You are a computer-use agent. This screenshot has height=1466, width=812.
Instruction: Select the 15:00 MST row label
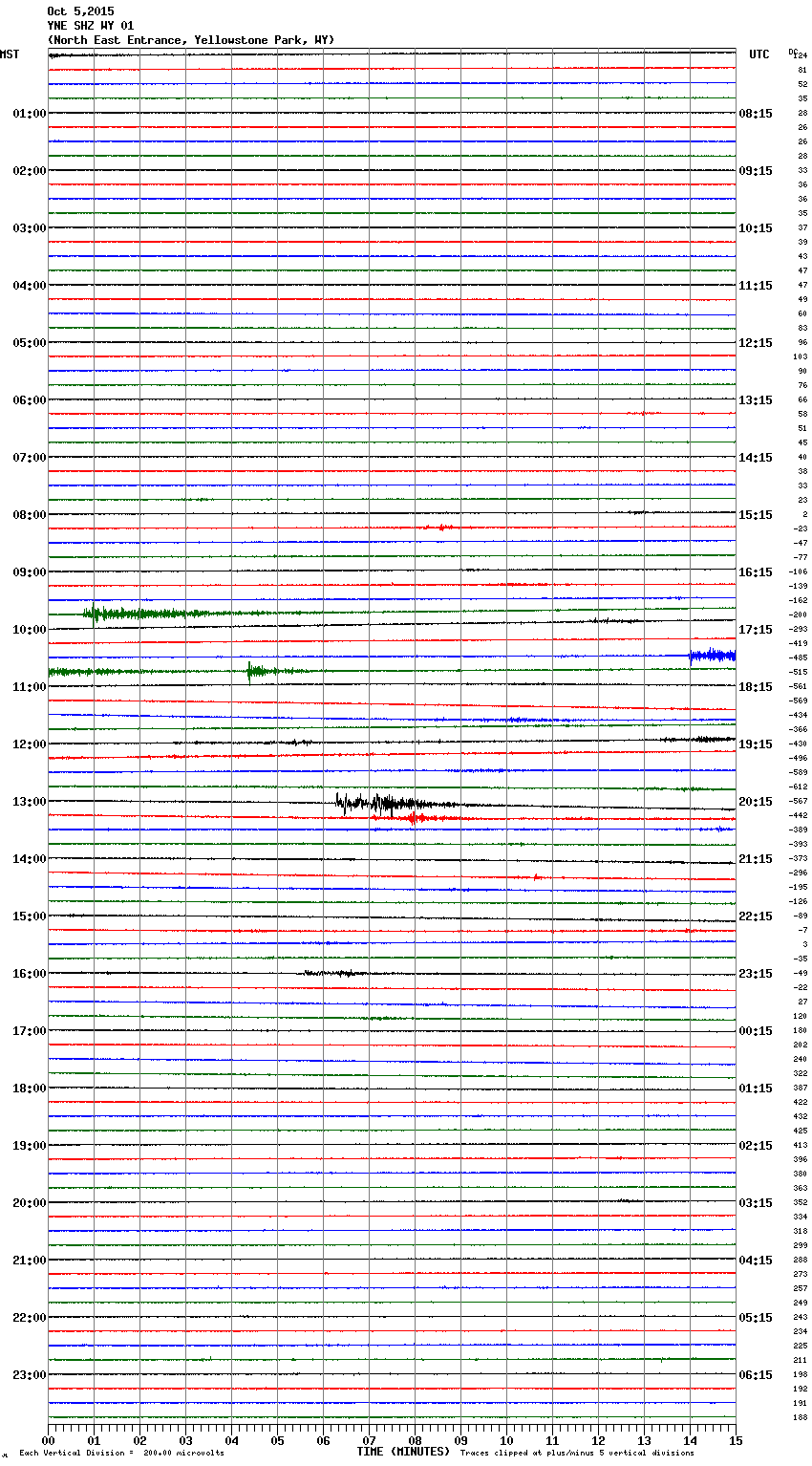30,916
